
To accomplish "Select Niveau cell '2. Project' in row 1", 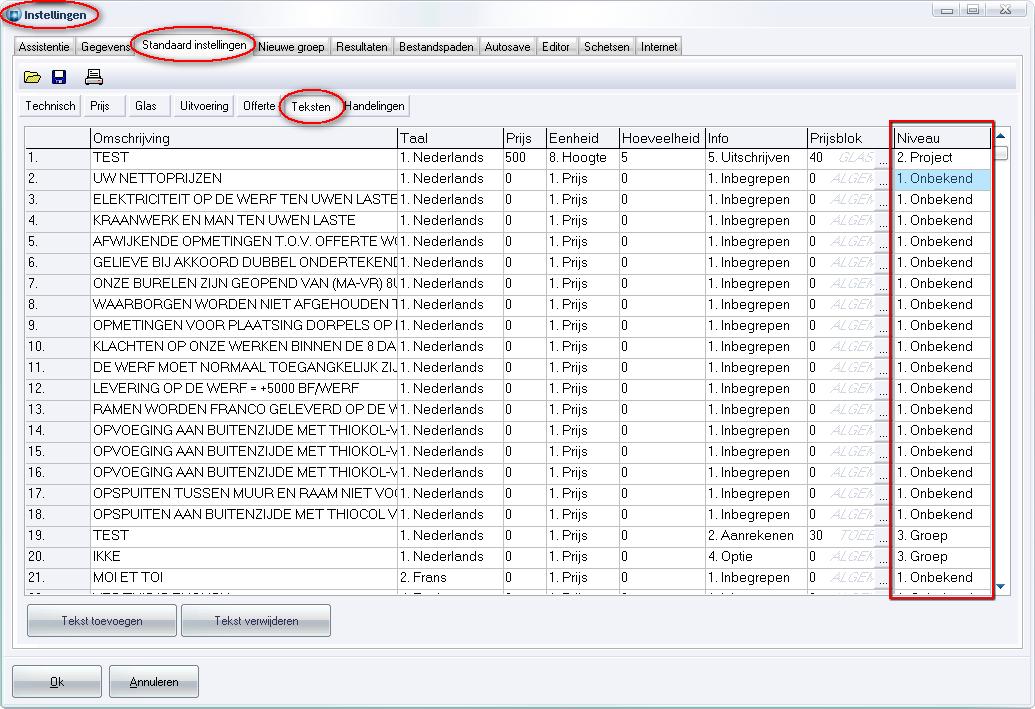I will (x=943, y=158).
